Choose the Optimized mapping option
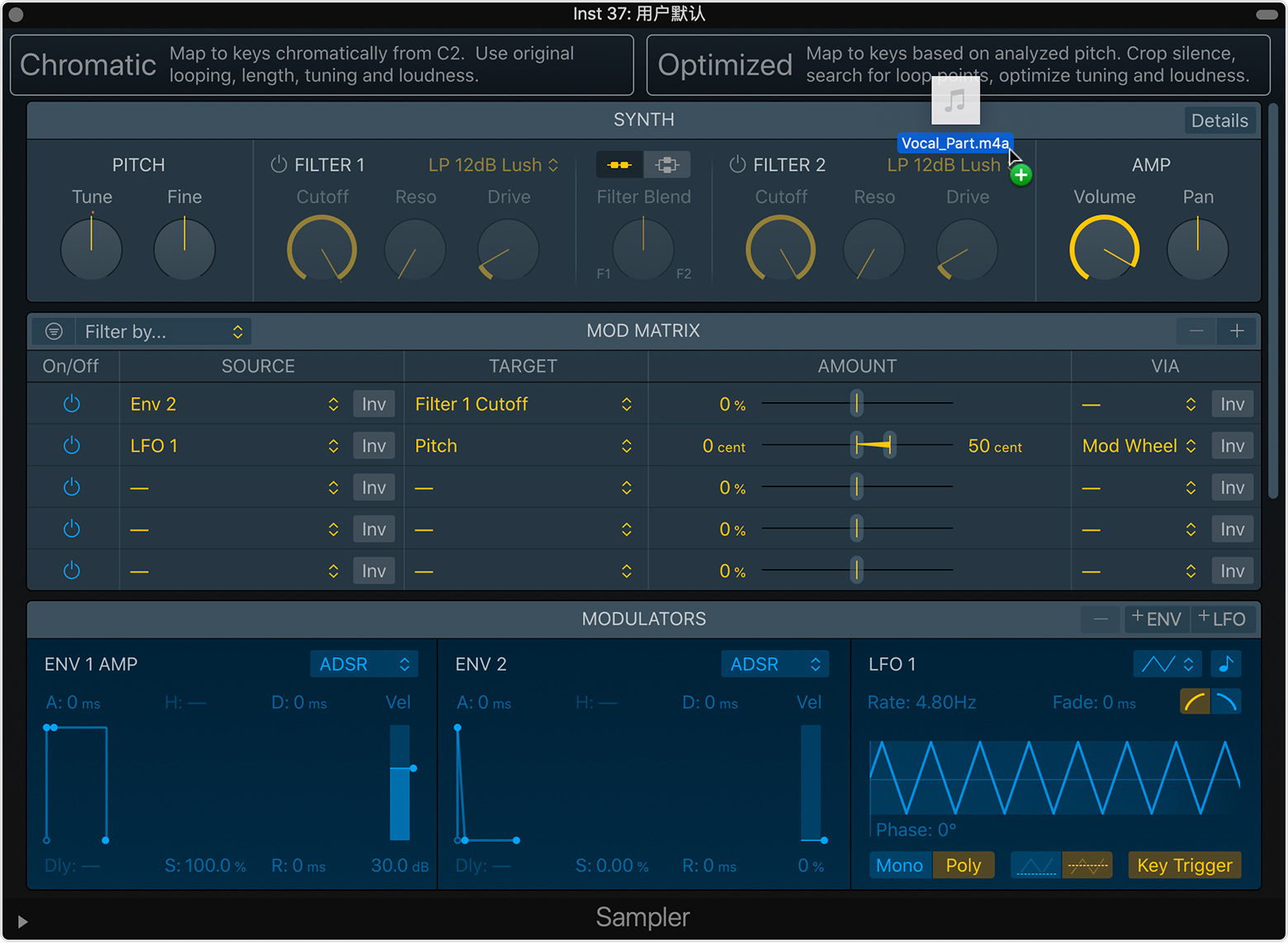 tap(958, 64)
